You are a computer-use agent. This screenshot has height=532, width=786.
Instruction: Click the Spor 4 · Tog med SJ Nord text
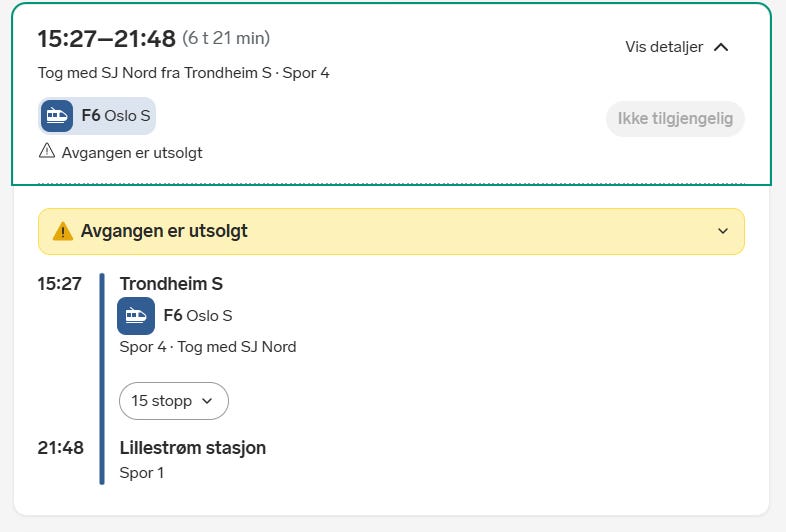tap(208, 347)
